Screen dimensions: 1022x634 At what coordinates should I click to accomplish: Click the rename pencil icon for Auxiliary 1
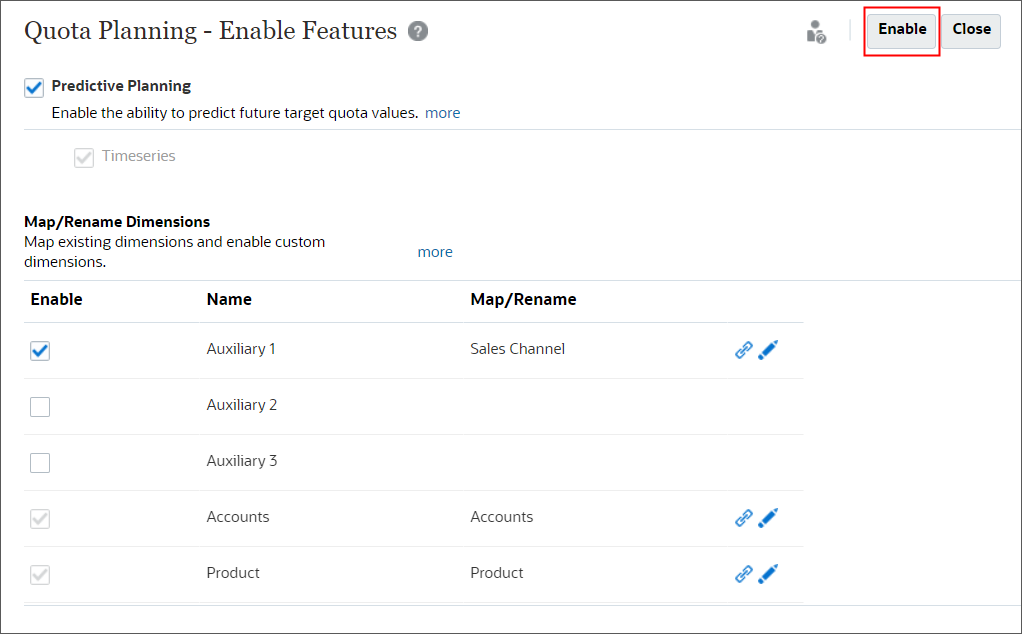point(768,350)
